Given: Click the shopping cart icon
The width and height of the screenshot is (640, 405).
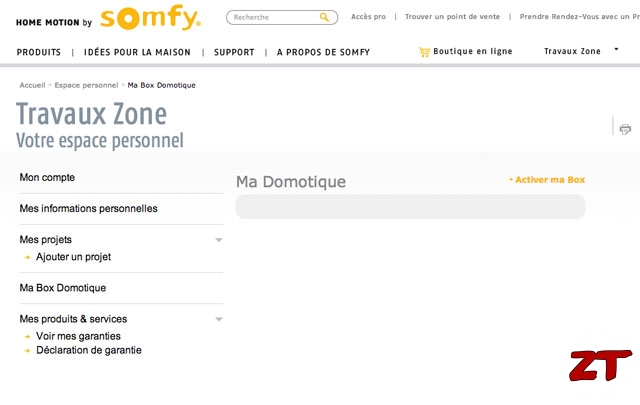Looking at the screenshot, I should pyautogui.click(x=424, y=52).
